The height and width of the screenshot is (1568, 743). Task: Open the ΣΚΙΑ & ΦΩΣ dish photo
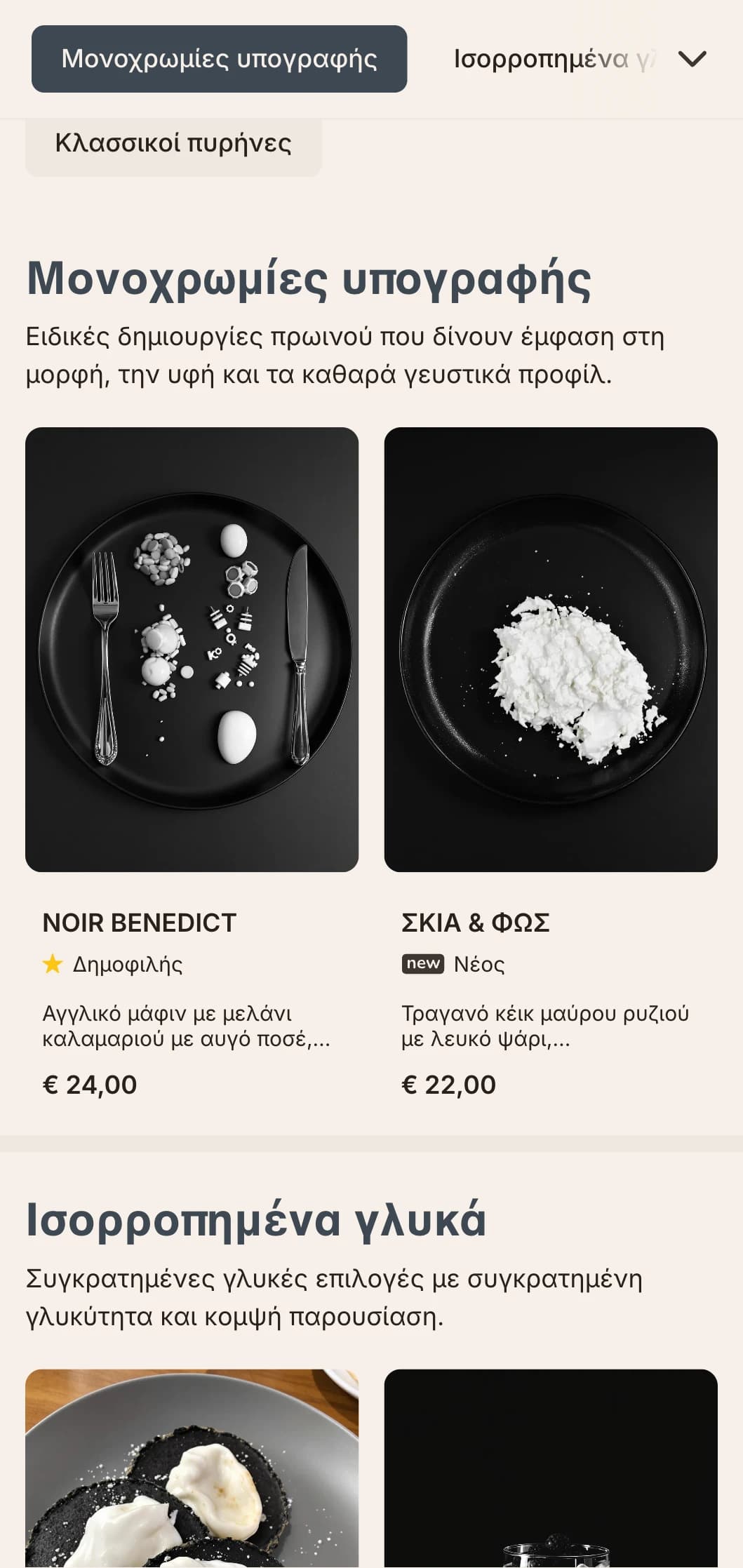click(551, 650)
